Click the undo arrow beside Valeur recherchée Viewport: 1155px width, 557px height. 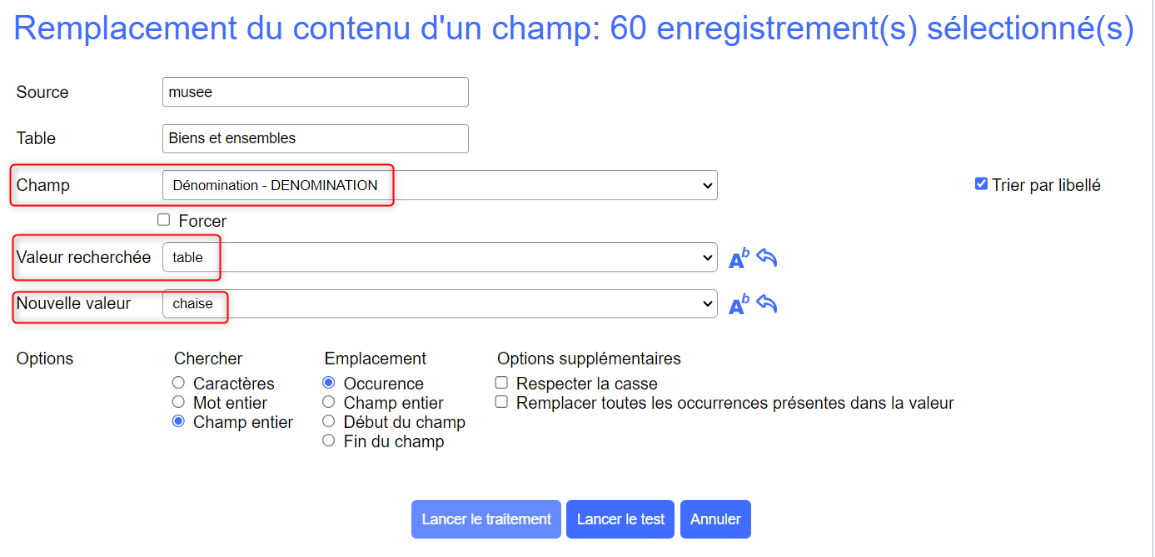click(767, 258)
